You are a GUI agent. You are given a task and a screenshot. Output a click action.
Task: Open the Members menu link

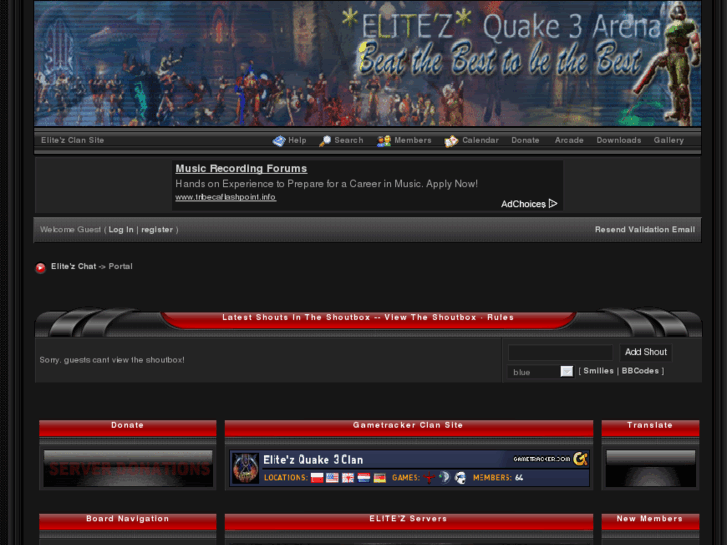(x=413, y=140)
